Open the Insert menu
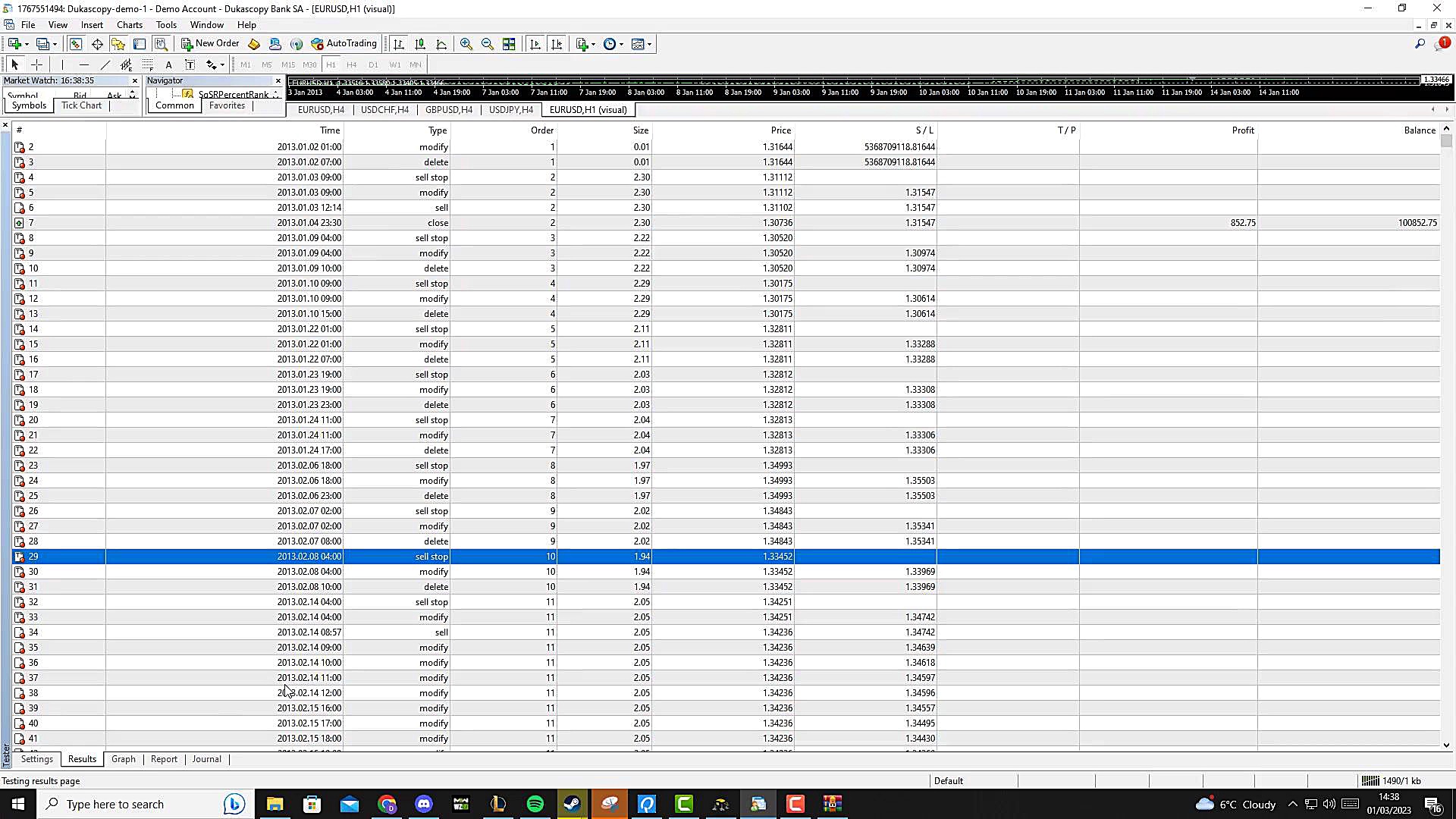This screenshot has width=1456, height=819. [92, 24]
